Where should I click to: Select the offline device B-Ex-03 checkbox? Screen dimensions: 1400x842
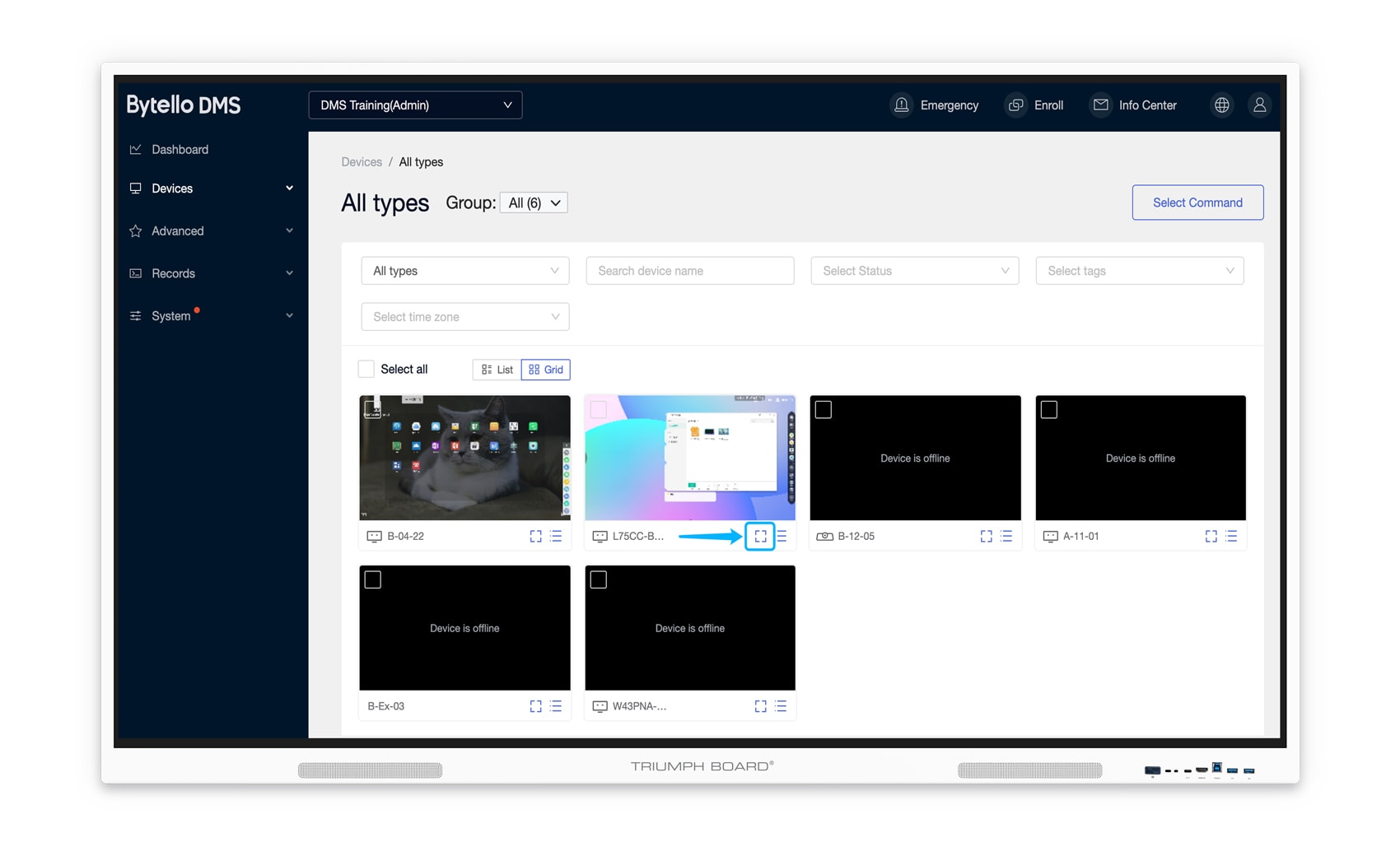coord(373,579)
